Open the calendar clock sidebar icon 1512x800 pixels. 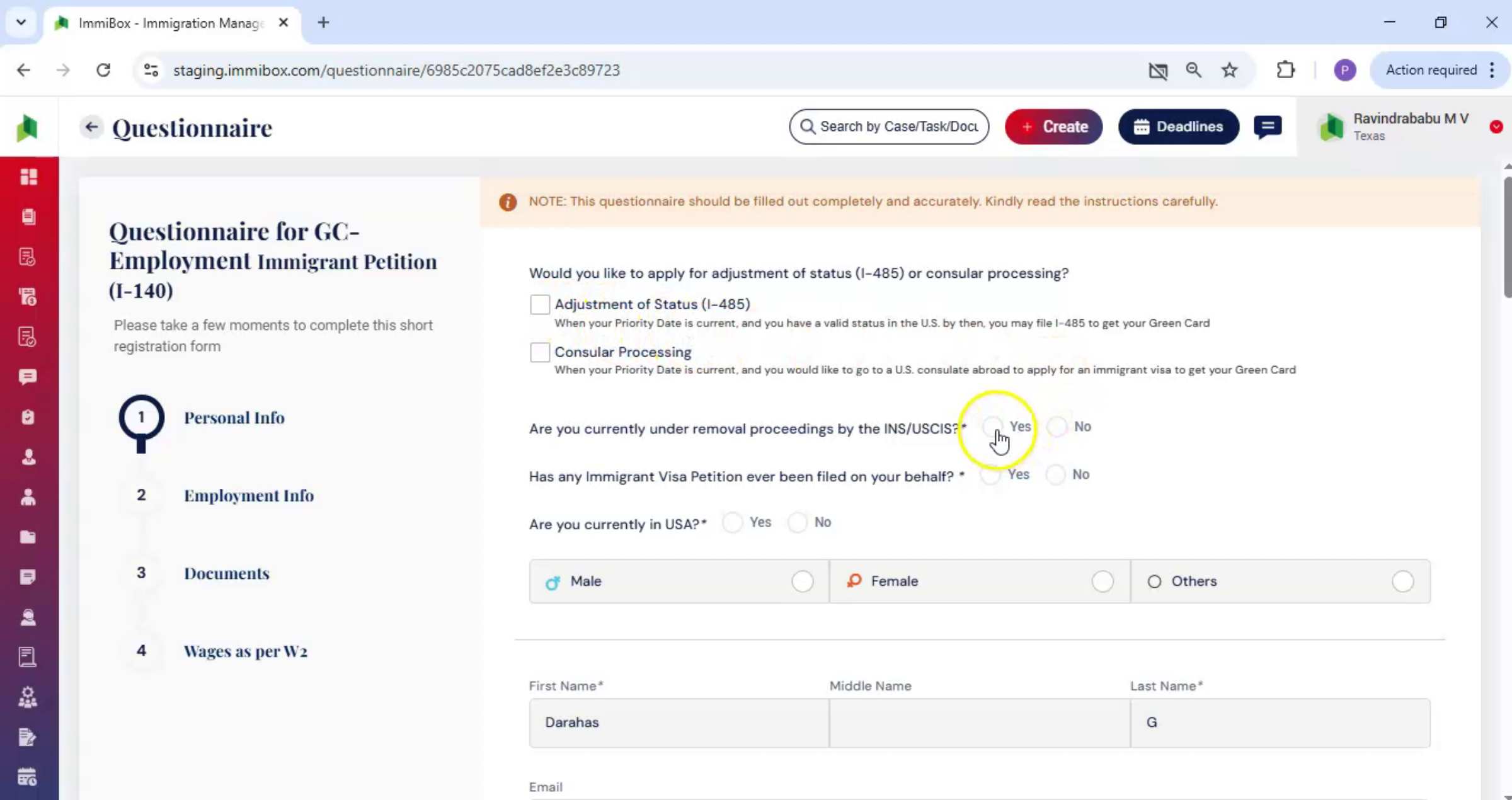(x=28, y=777)
